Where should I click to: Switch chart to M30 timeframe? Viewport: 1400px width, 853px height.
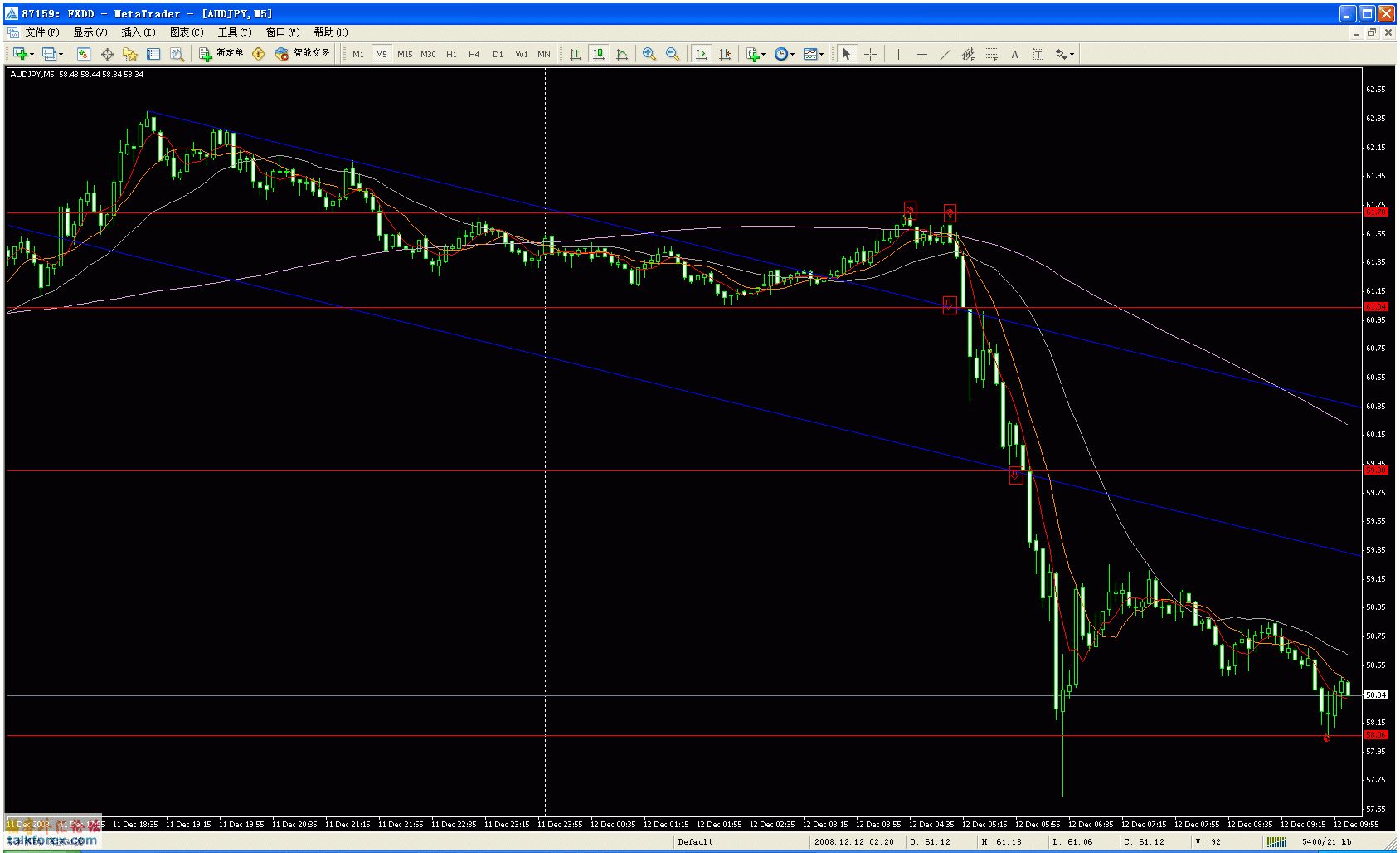coord(428,54)
